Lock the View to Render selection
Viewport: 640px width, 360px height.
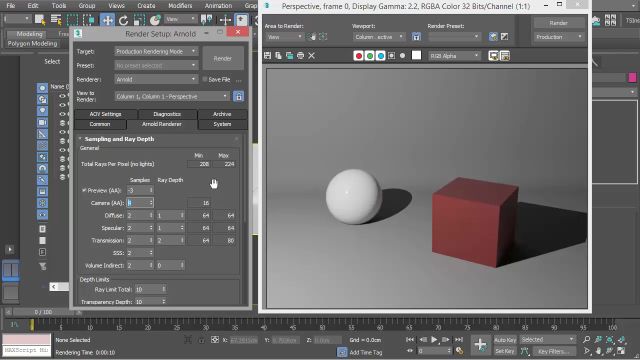pos(238,96)
